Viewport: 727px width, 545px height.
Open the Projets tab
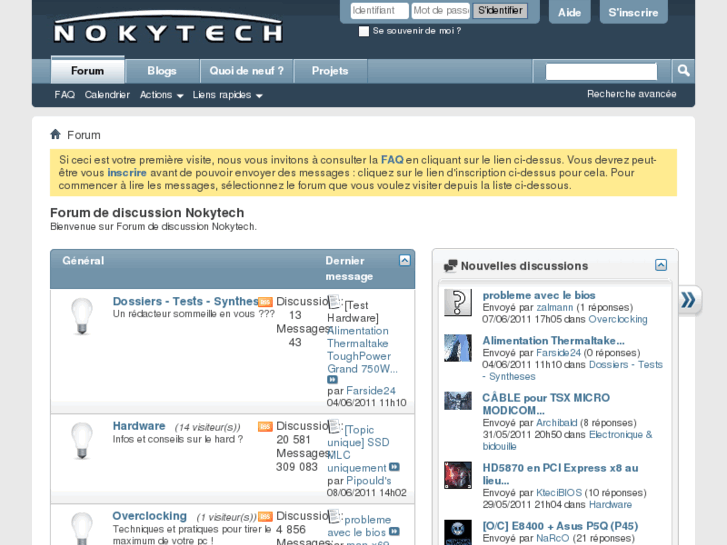click(330, 71)
